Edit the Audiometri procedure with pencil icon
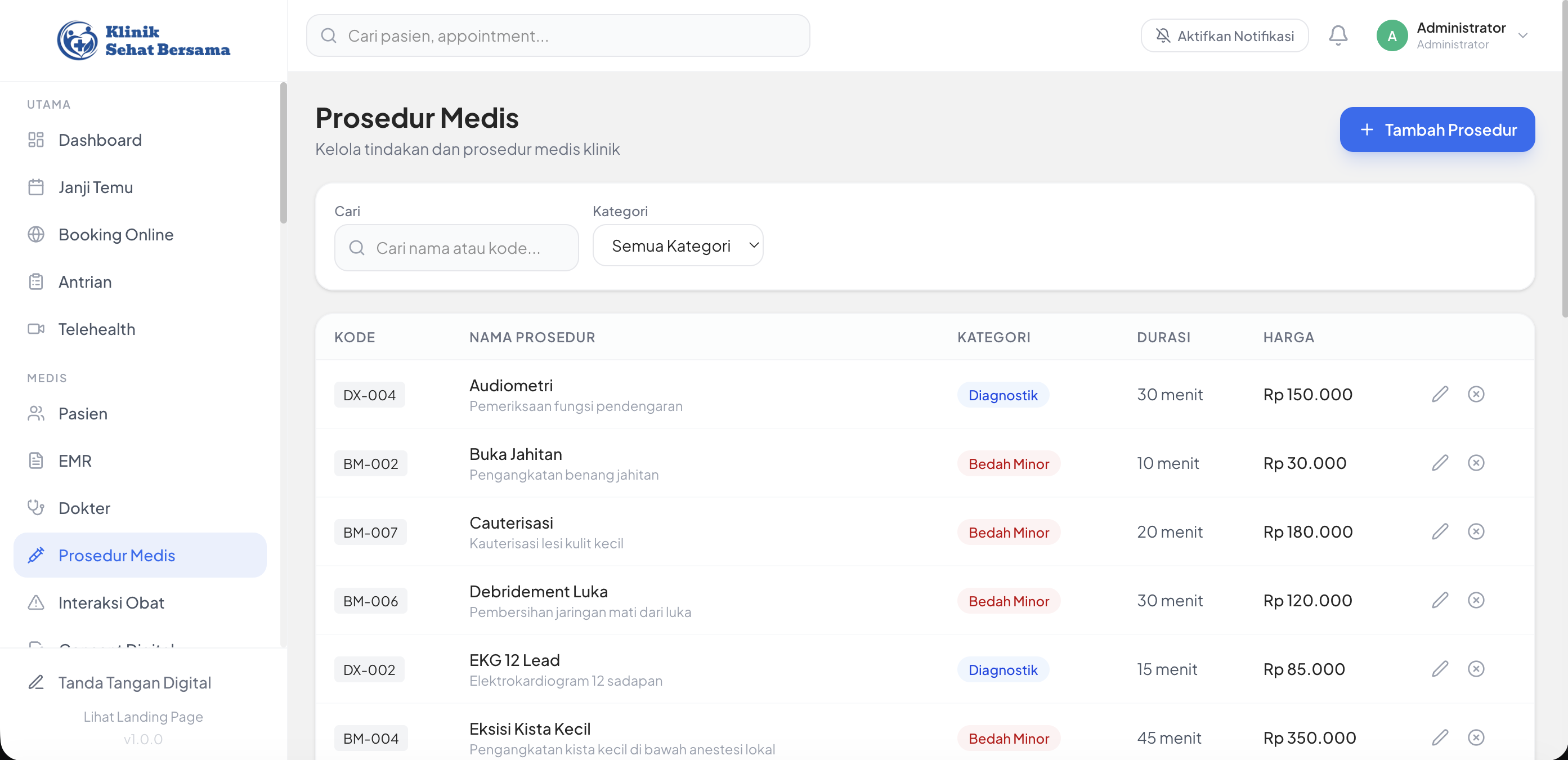This screenshot has height=760, width=1568. (x=1440, y=394)
